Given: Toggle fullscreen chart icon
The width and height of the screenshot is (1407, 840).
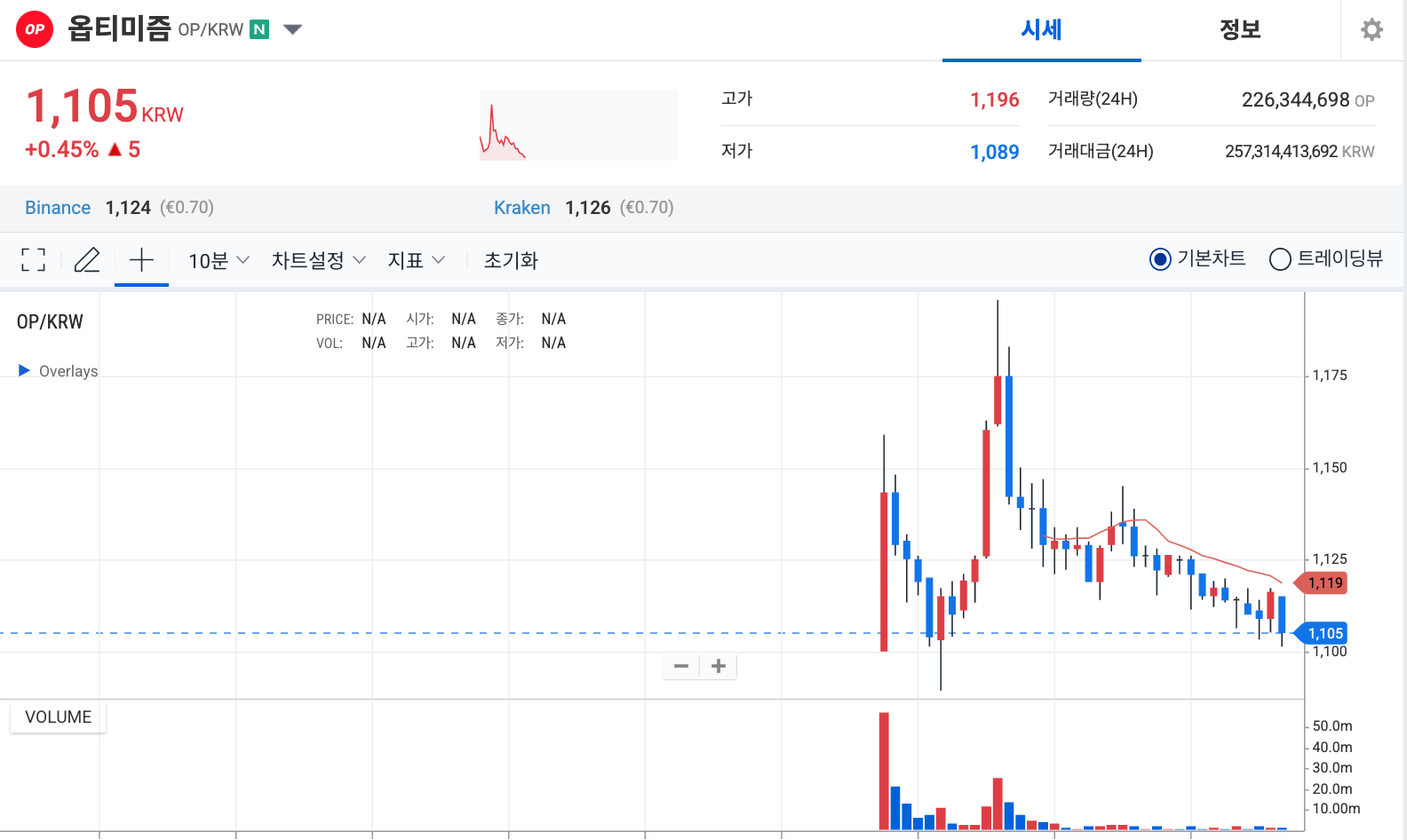Looking at the screenshot, I should click(x=33, y=259).
